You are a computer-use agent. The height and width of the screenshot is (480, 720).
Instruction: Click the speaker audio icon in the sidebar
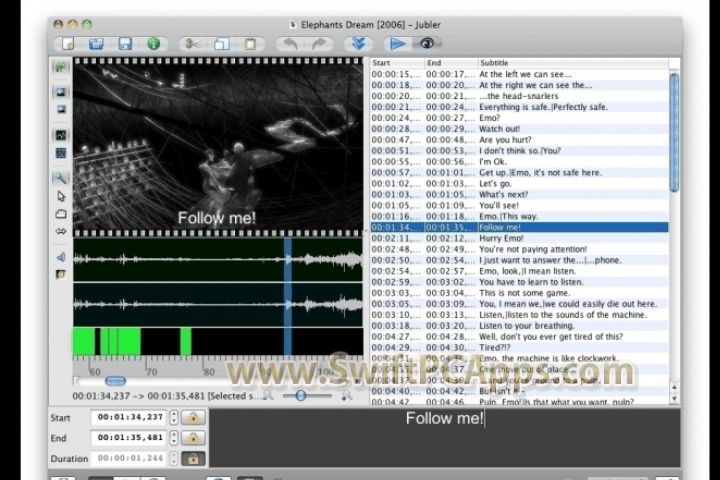click(x=61, y=257)
